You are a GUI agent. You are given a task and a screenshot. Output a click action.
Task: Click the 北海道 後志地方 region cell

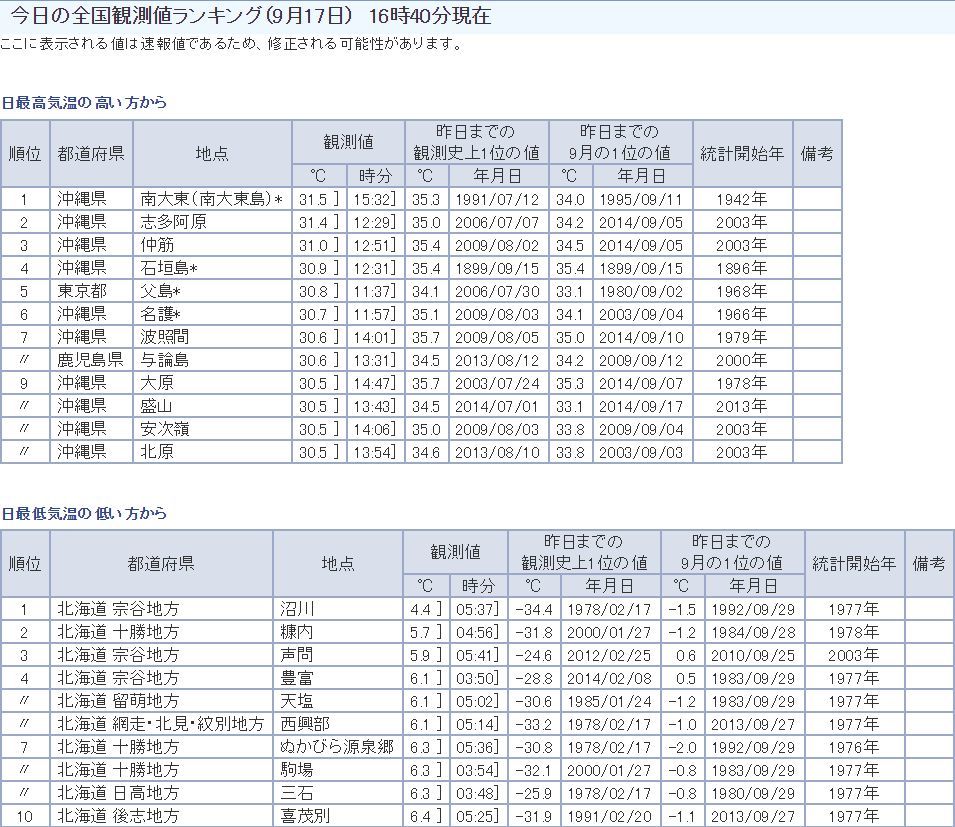(118, 816)
